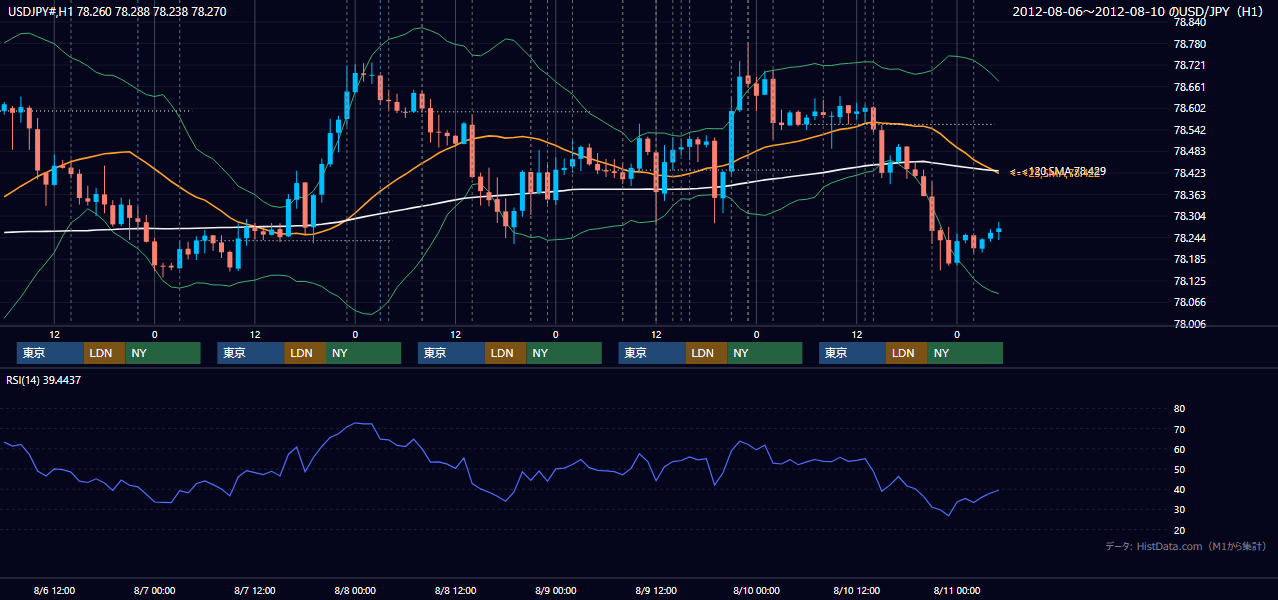
Task: Click the 78.483 price axis label
Action: [1190, 151]
